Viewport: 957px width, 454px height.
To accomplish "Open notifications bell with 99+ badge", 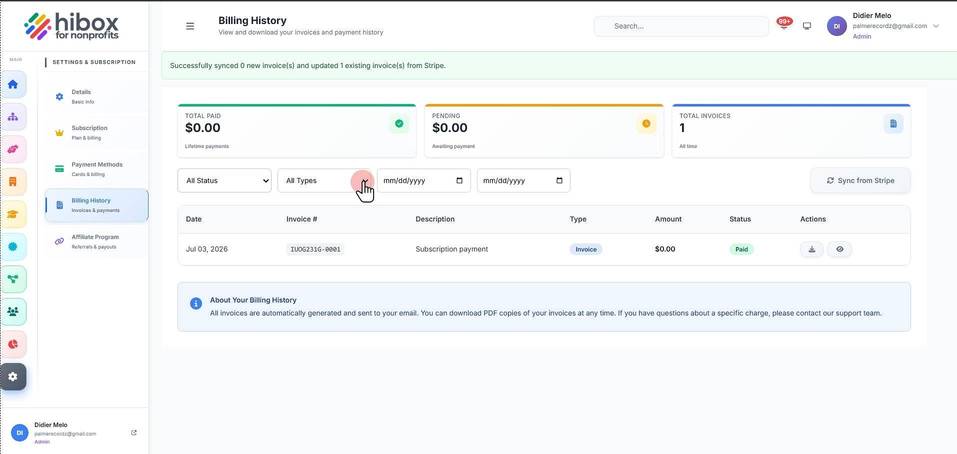I will click(x=784, y=24).
